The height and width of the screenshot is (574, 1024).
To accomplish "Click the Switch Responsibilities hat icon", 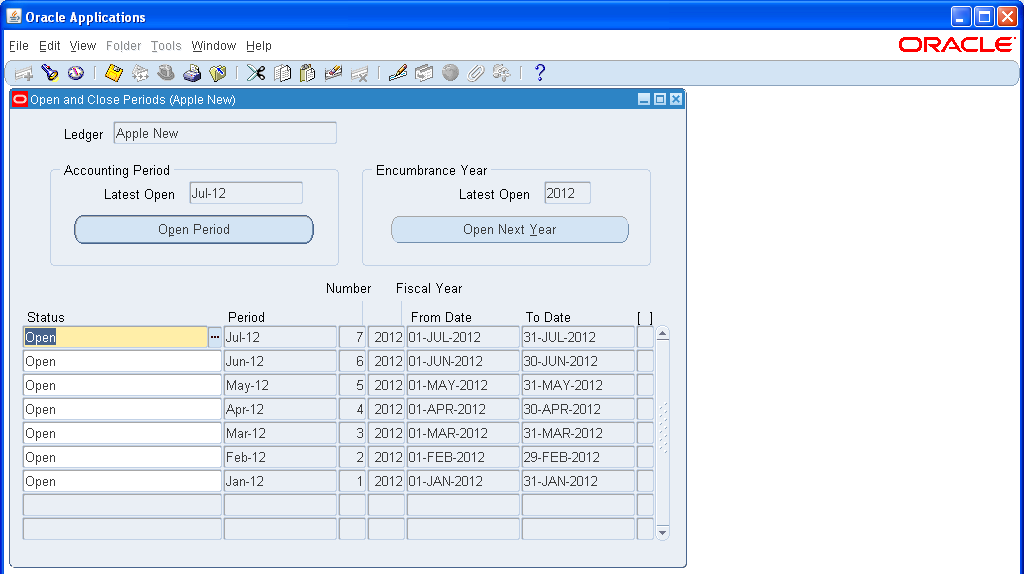I will tap(166, 73).
